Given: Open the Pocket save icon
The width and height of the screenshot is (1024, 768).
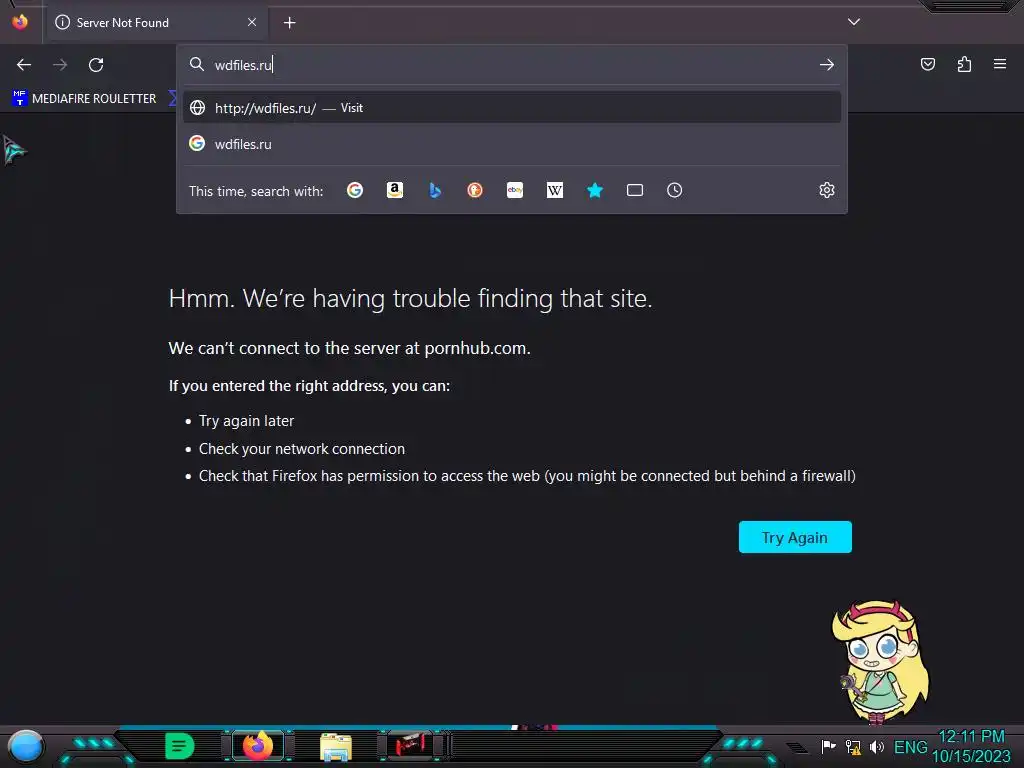Looking at the screenshot, I should [x=928, y=64].
